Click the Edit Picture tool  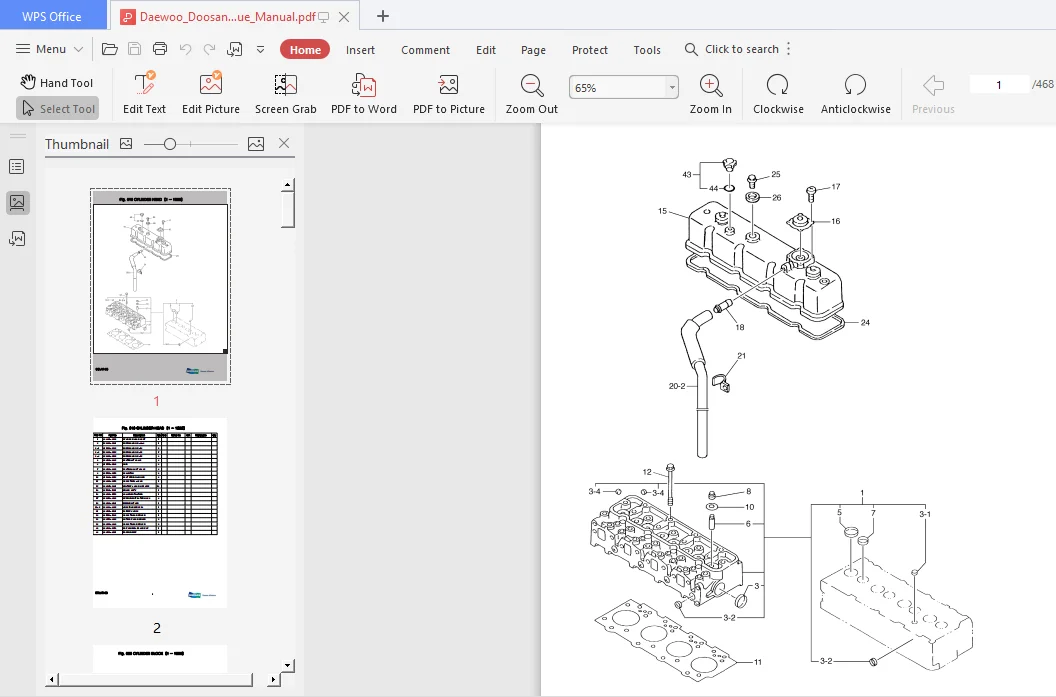pyautogui.click(x=211, y=94)
